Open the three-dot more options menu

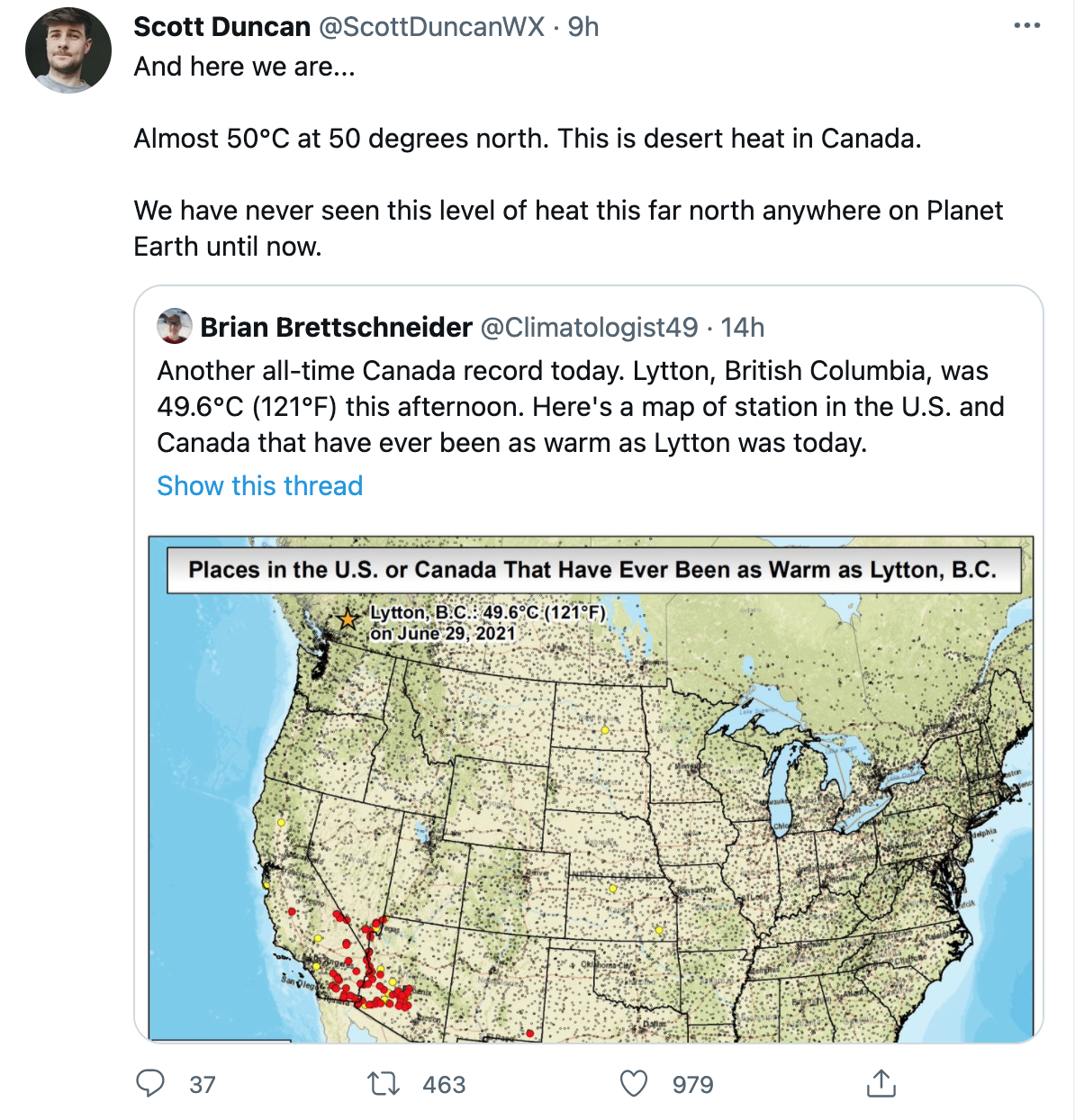coord(1027,26)
